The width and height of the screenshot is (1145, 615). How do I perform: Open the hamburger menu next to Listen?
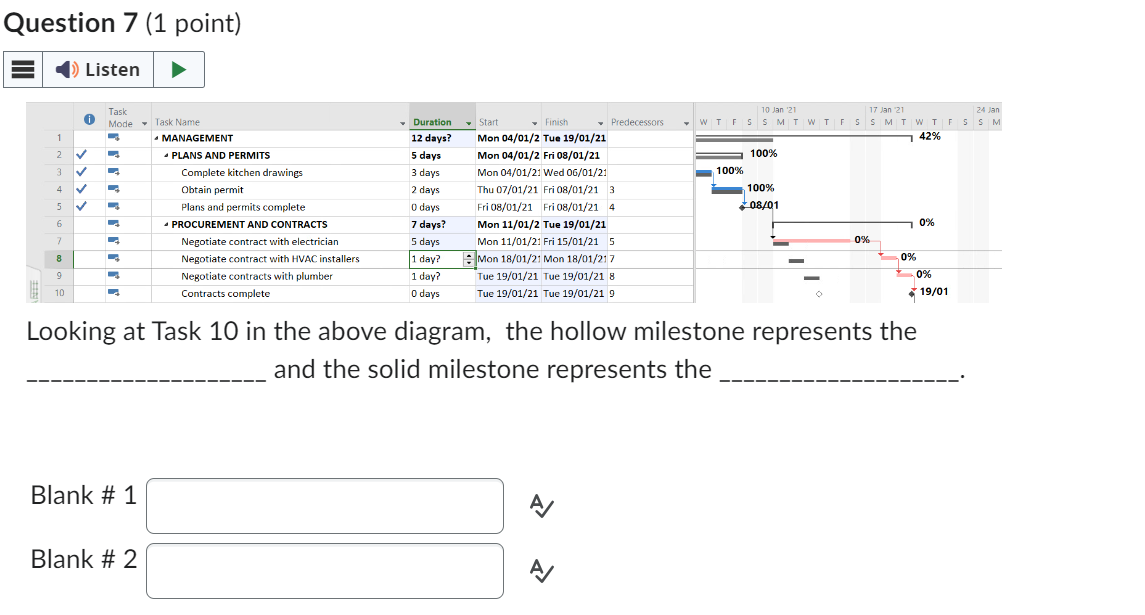point(22,70)
